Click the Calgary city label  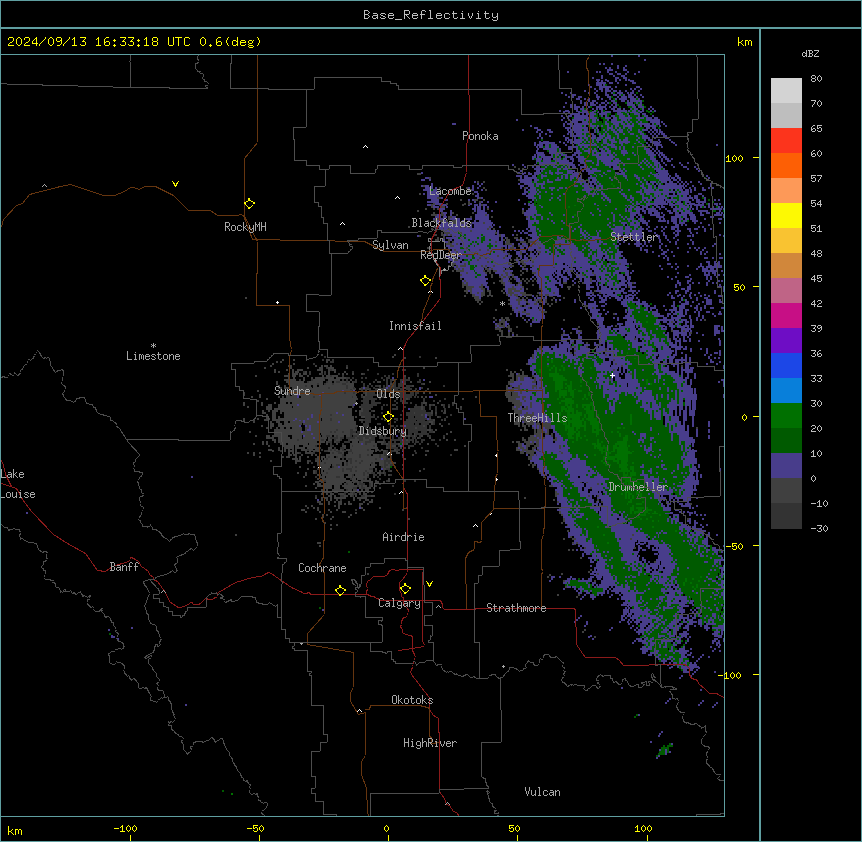tap(399, 603)
